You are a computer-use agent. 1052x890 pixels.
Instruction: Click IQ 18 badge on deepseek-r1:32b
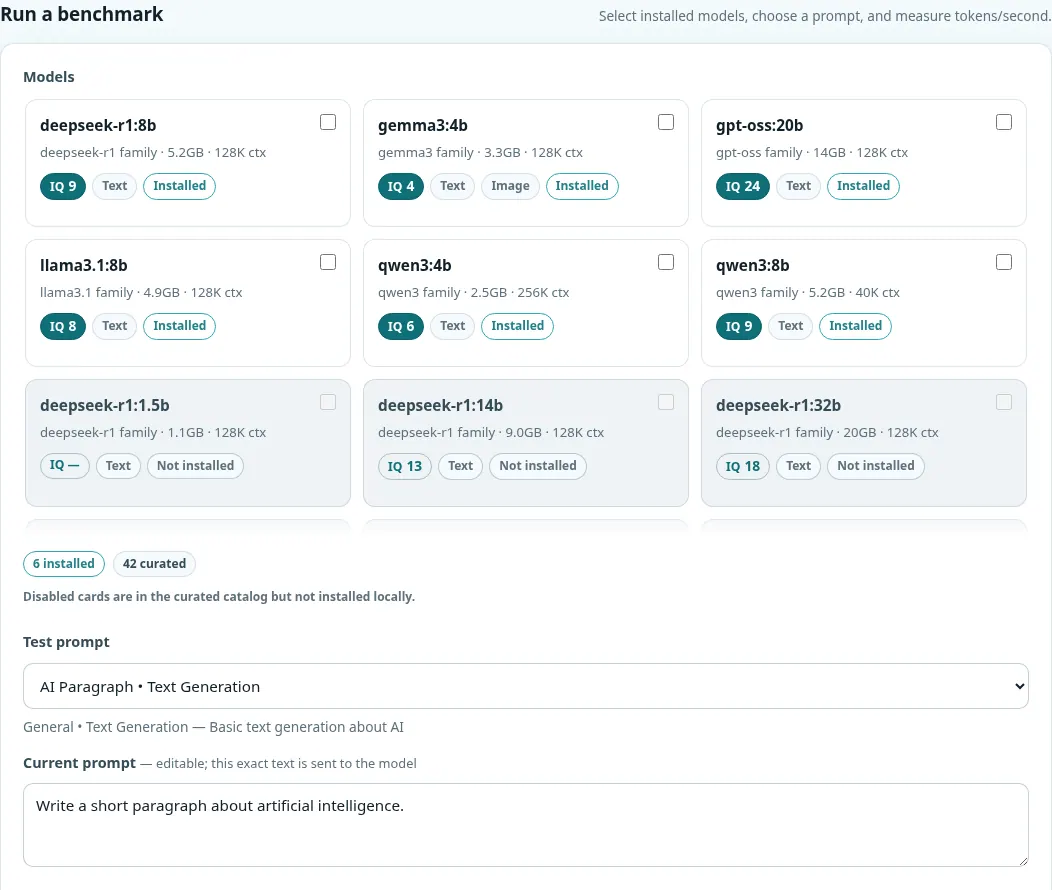(743, 466)
